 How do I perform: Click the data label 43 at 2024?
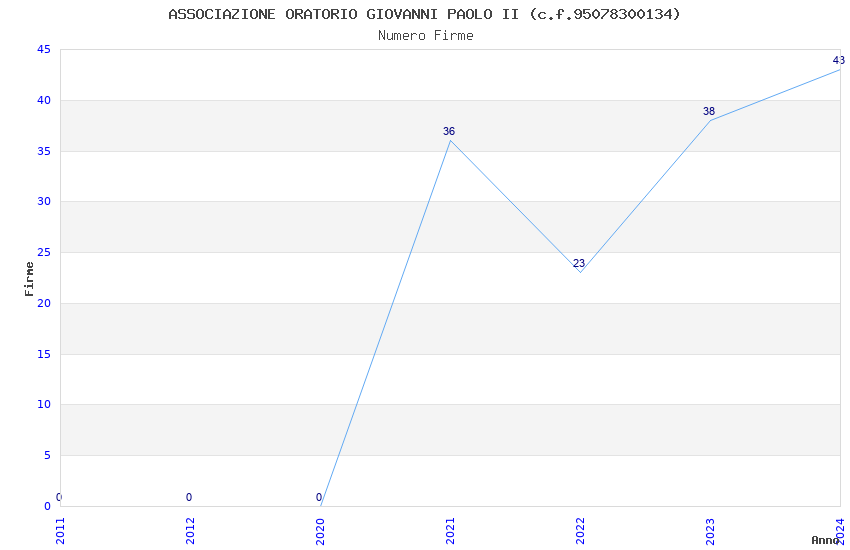point(839,60)
